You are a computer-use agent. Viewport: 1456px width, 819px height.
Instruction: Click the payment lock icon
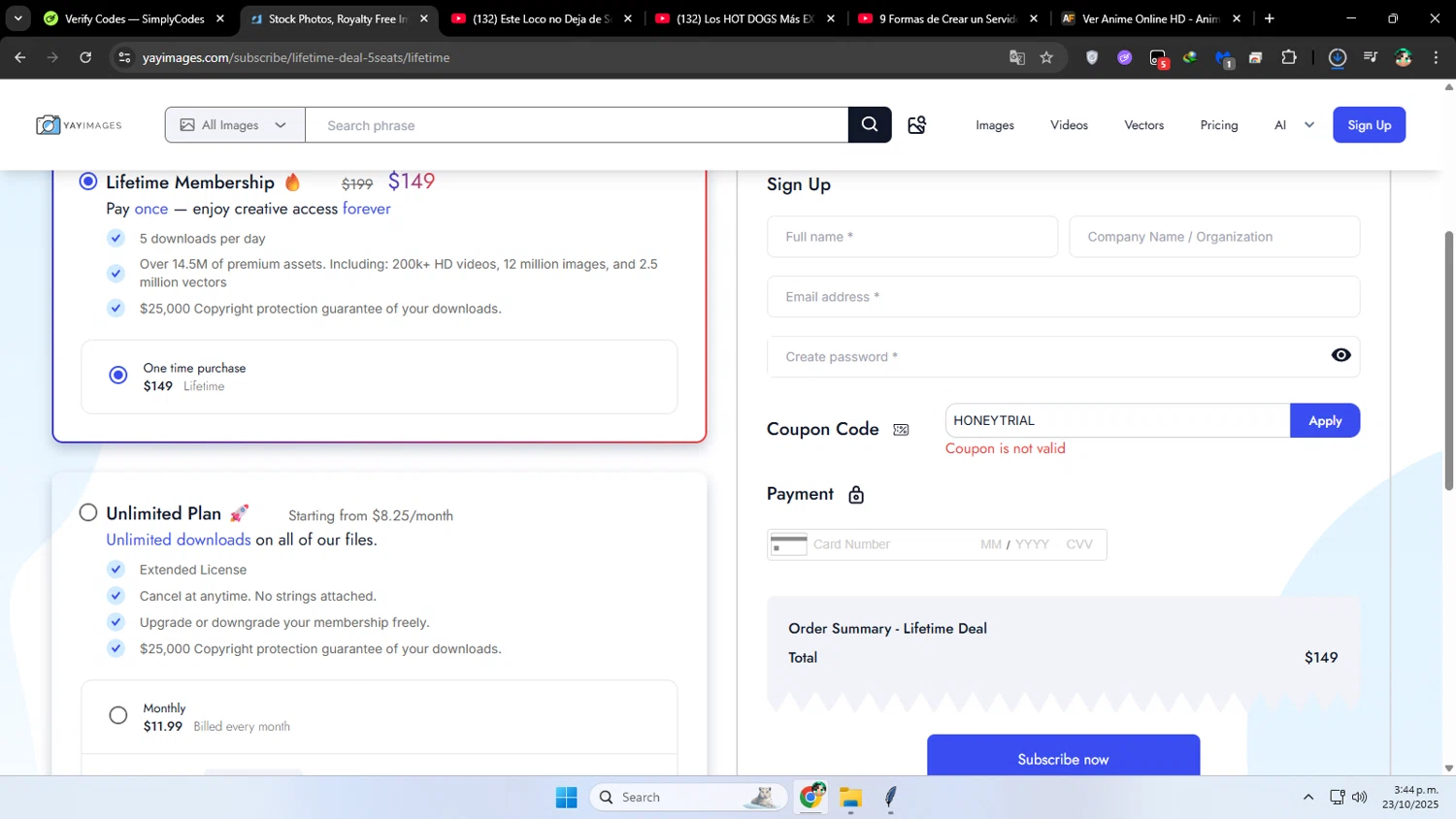click(x=856, y=495)
